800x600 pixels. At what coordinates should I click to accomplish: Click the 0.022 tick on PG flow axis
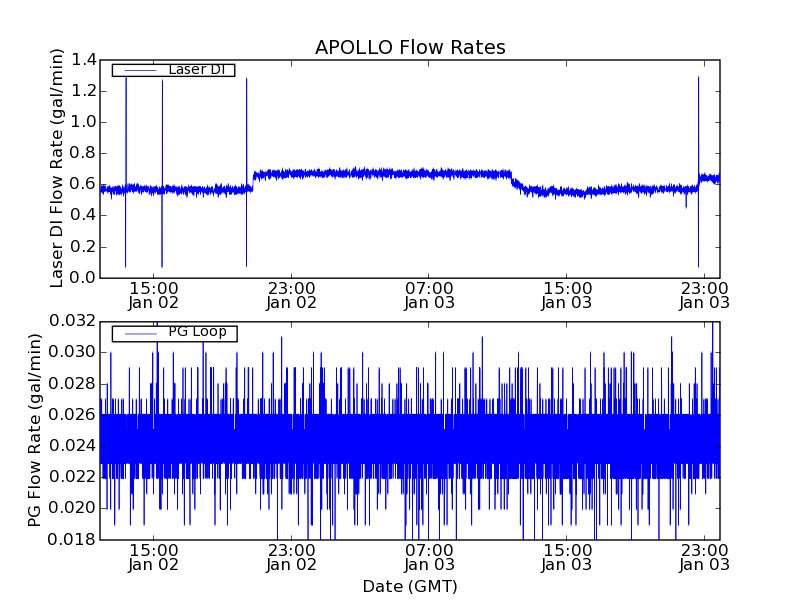click(x=72, y=477)
